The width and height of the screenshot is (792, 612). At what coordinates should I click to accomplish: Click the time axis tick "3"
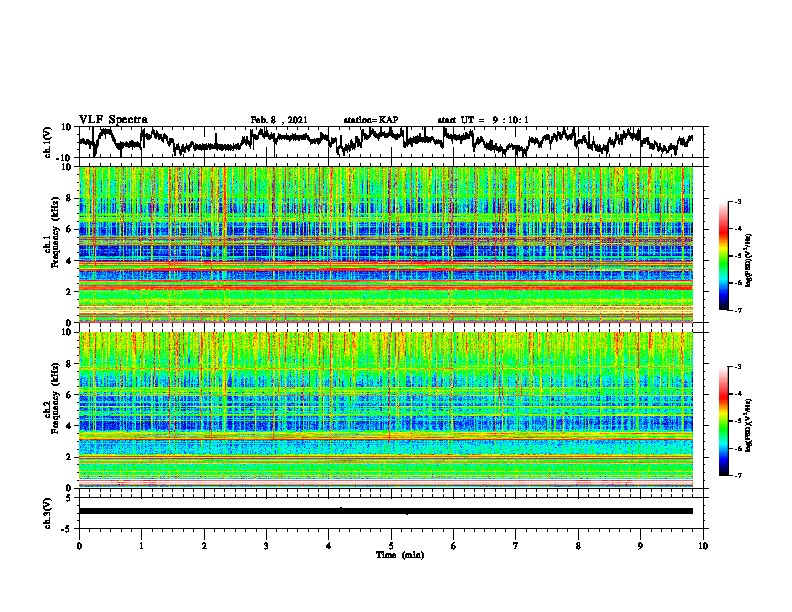tap(266, 546)
